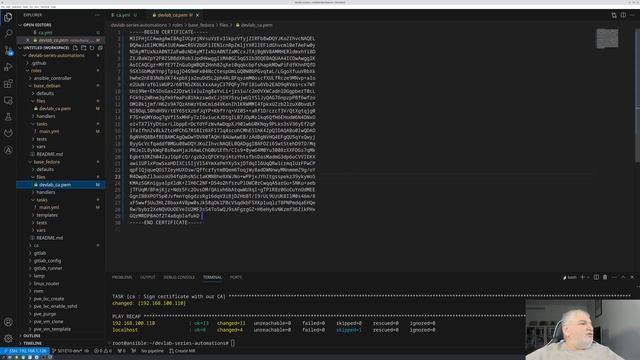This screenshot has width=640, height=360.
Task: Switch to the Output panel tab
Action: click(148, 277)
